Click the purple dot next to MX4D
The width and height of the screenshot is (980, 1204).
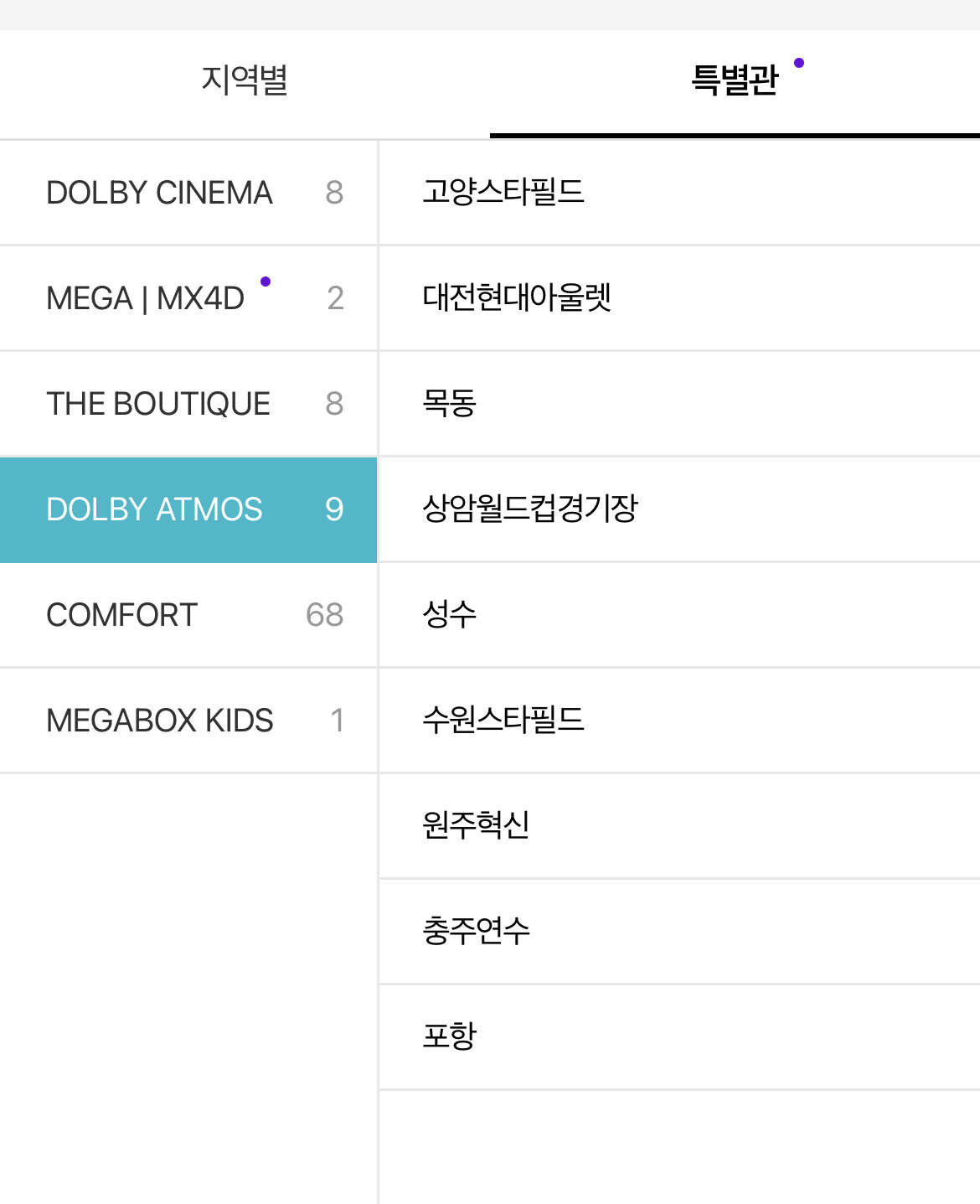pos(266,282)
